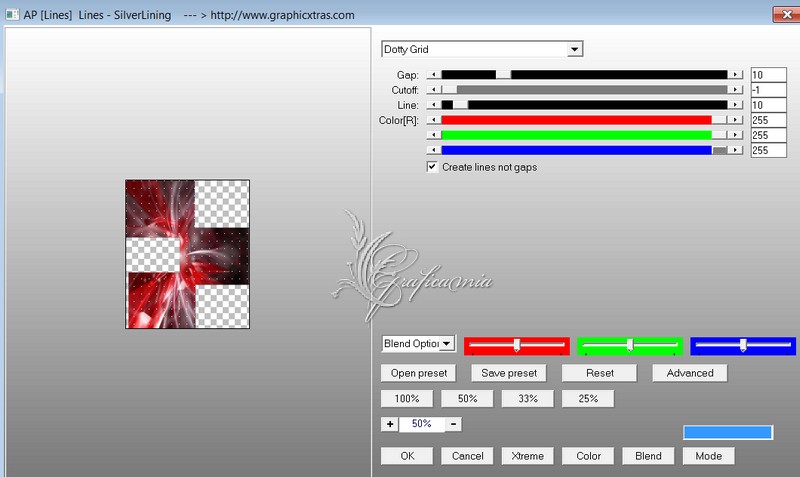Image resolution: width=800 pixels, height=477 pixels.
Task: Click the red value field
Action: tap(768, 120)
